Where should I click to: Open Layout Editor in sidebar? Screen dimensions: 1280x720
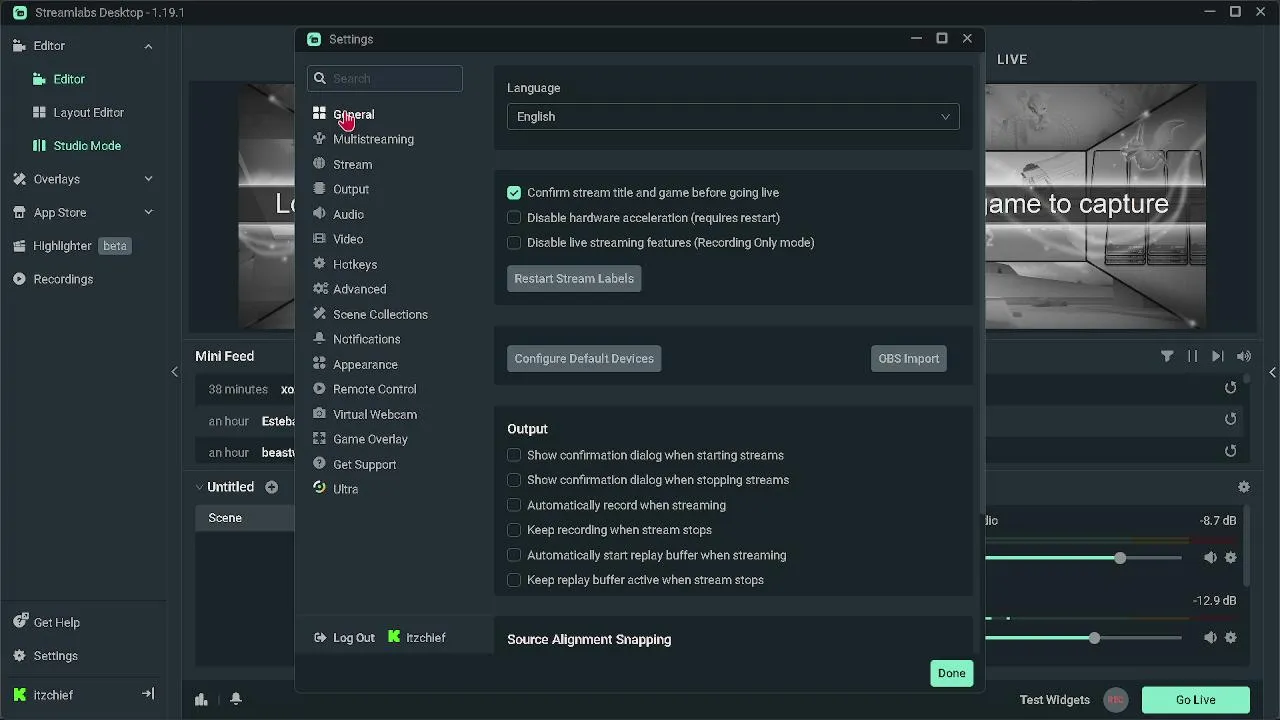click(78, 112)
